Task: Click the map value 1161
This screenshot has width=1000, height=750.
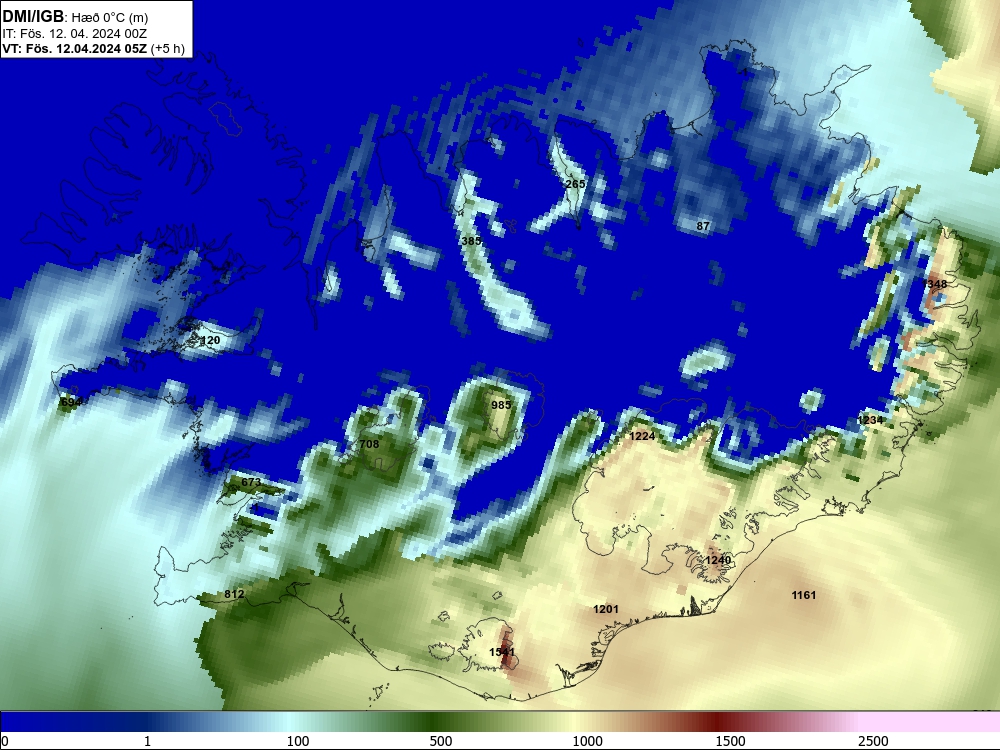Action: click(x=804, y=595)
